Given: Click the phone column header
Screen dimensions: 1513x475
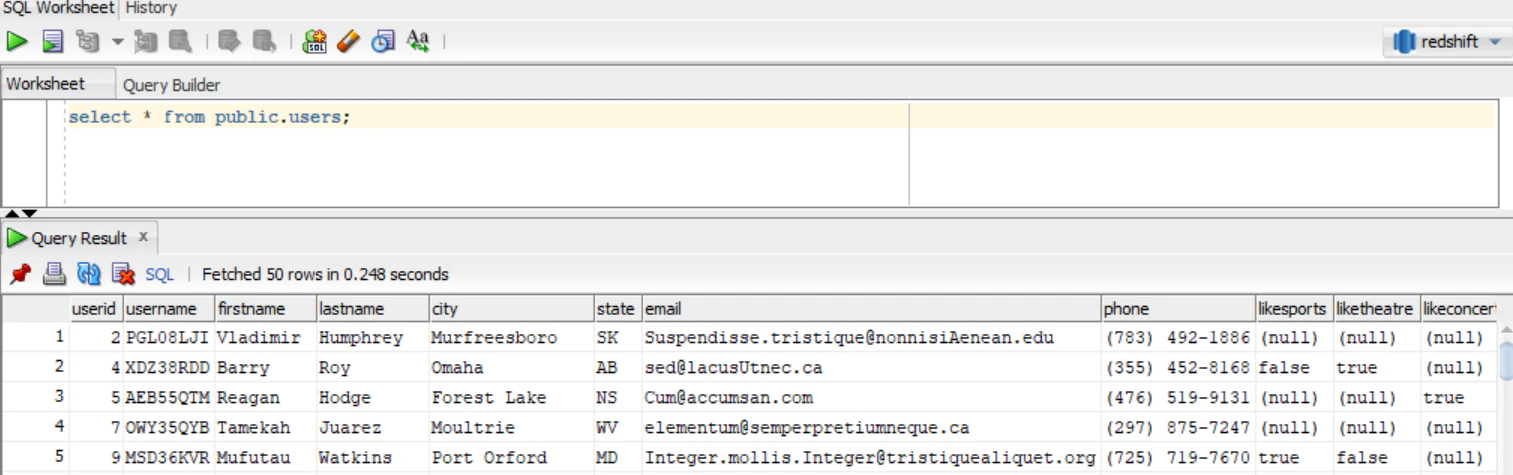Looking at the screenshot, I should 1178,309.
